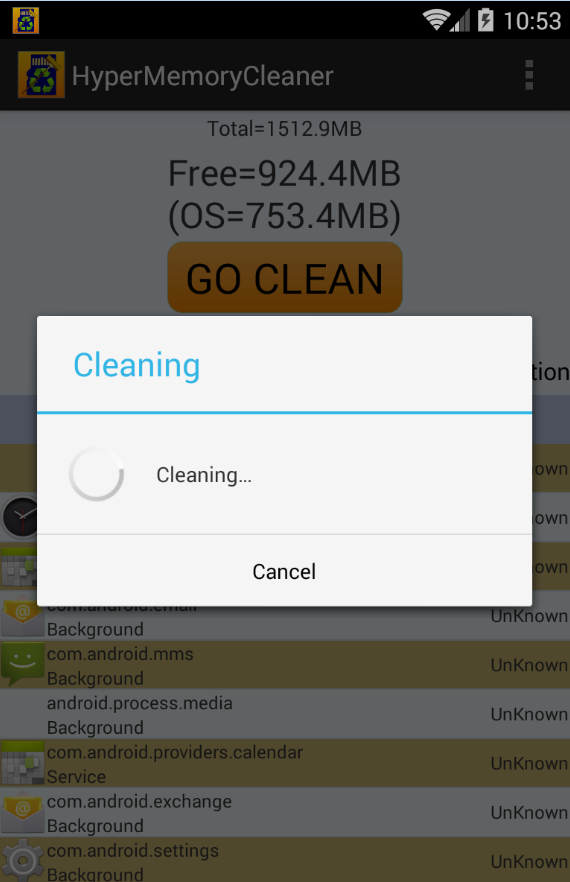The height and width of the screenshot is (882, 570).
Task: Select the com.android.settings gear icon
Action: 23,860
